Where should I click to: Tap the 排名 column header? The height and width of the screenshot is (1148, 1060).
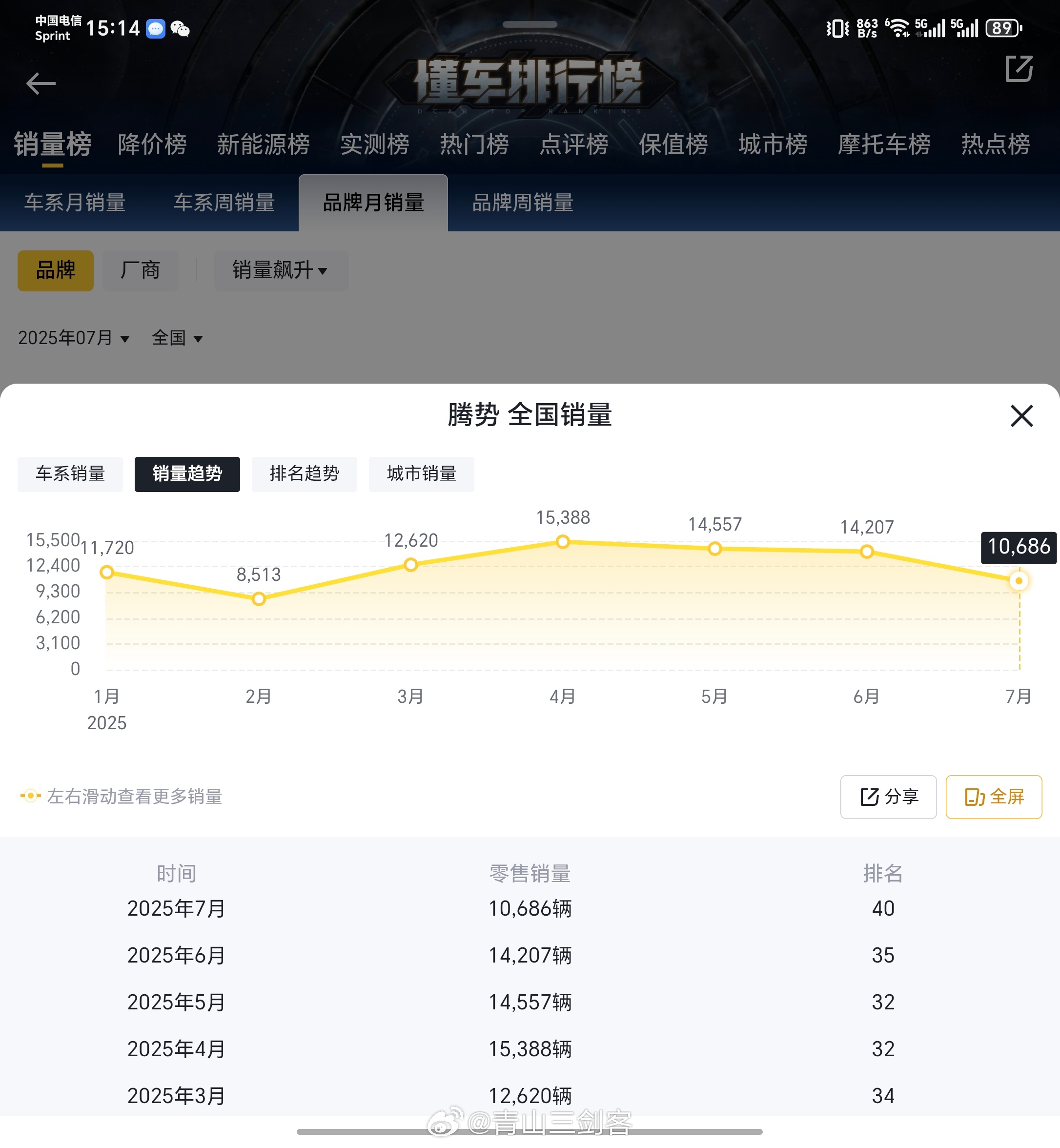click(x=883, y=874)
